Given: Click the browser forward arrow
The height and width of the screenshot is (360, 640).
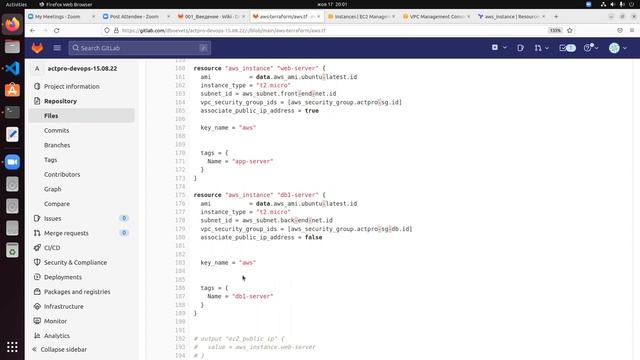Looking at the screenshot, I should coord(44,31).
